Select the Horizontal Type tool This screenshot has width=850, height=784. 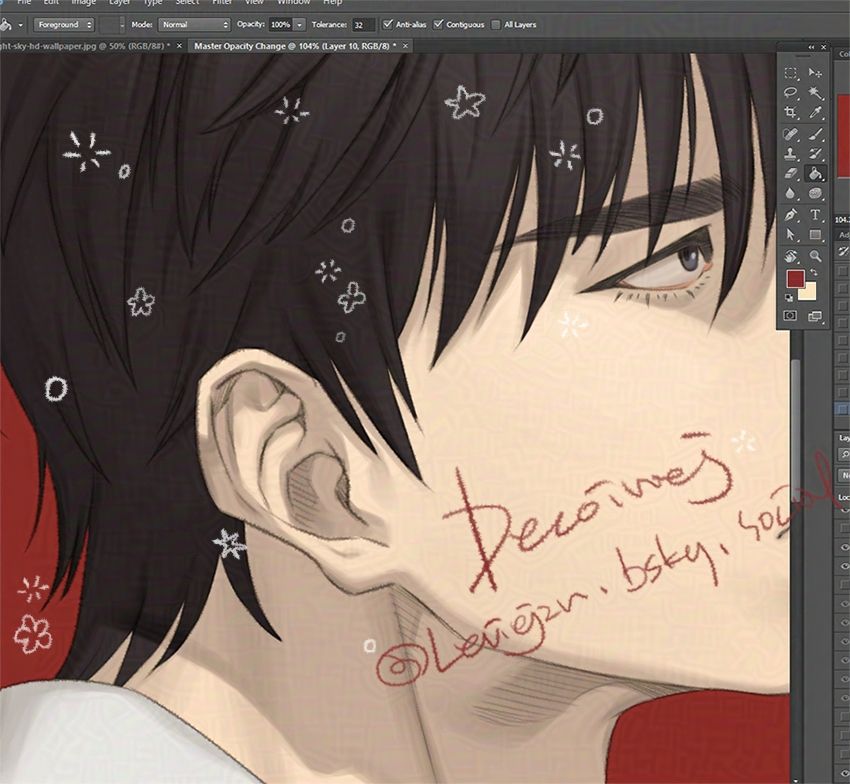point(815,215)
